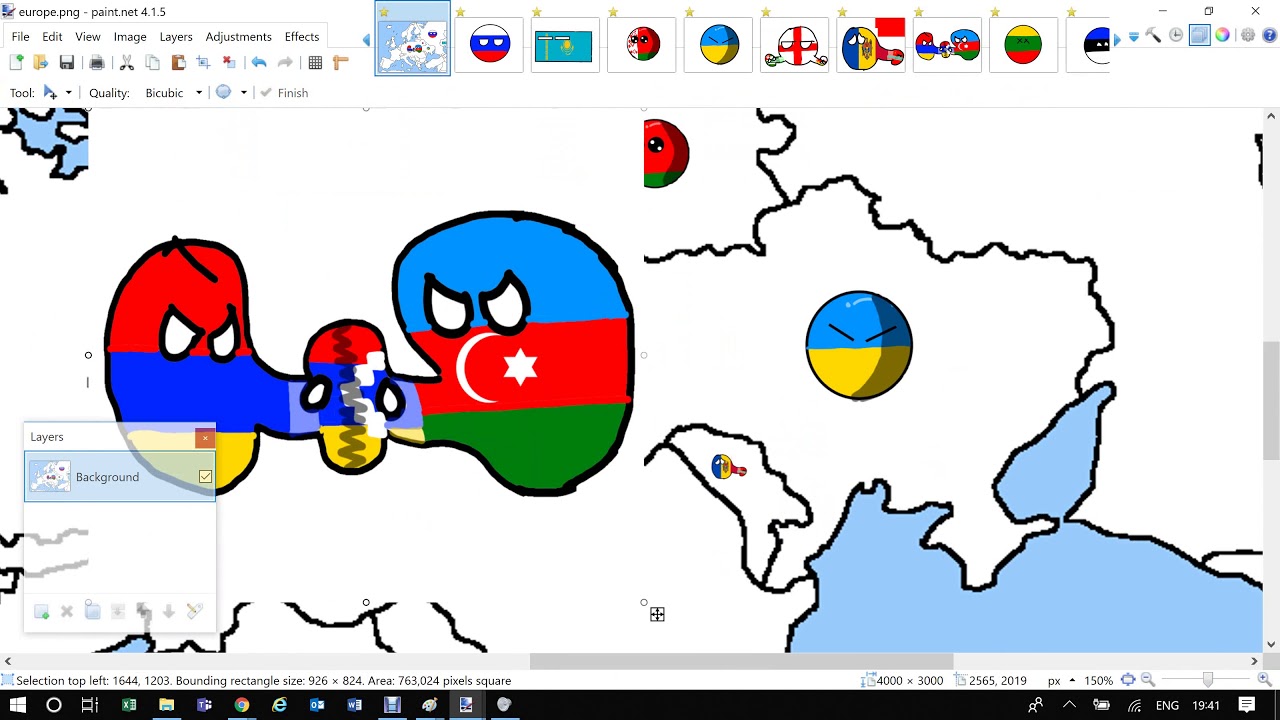Screen dimensions: 1280x720
Task: Click the zoom slider handle
Action: pyautogui.click(x=1208, y=680)
